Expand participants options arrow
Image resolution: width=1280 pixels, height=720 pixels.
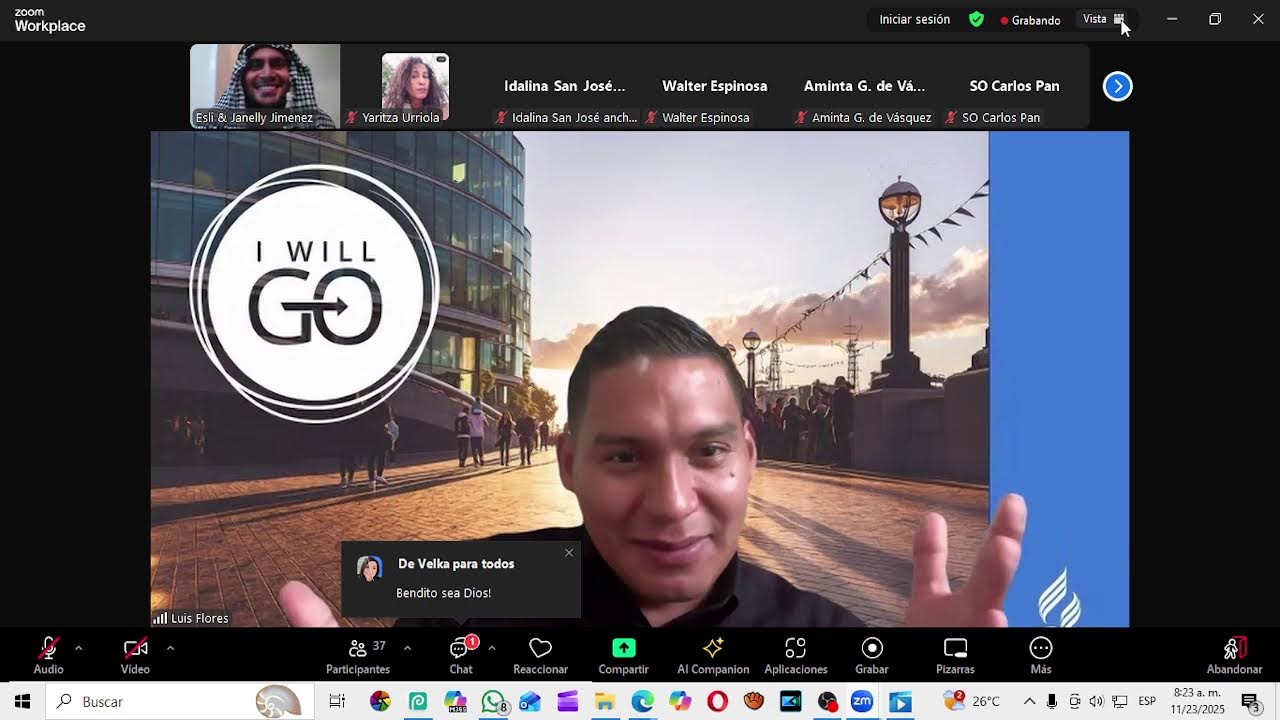407,648
